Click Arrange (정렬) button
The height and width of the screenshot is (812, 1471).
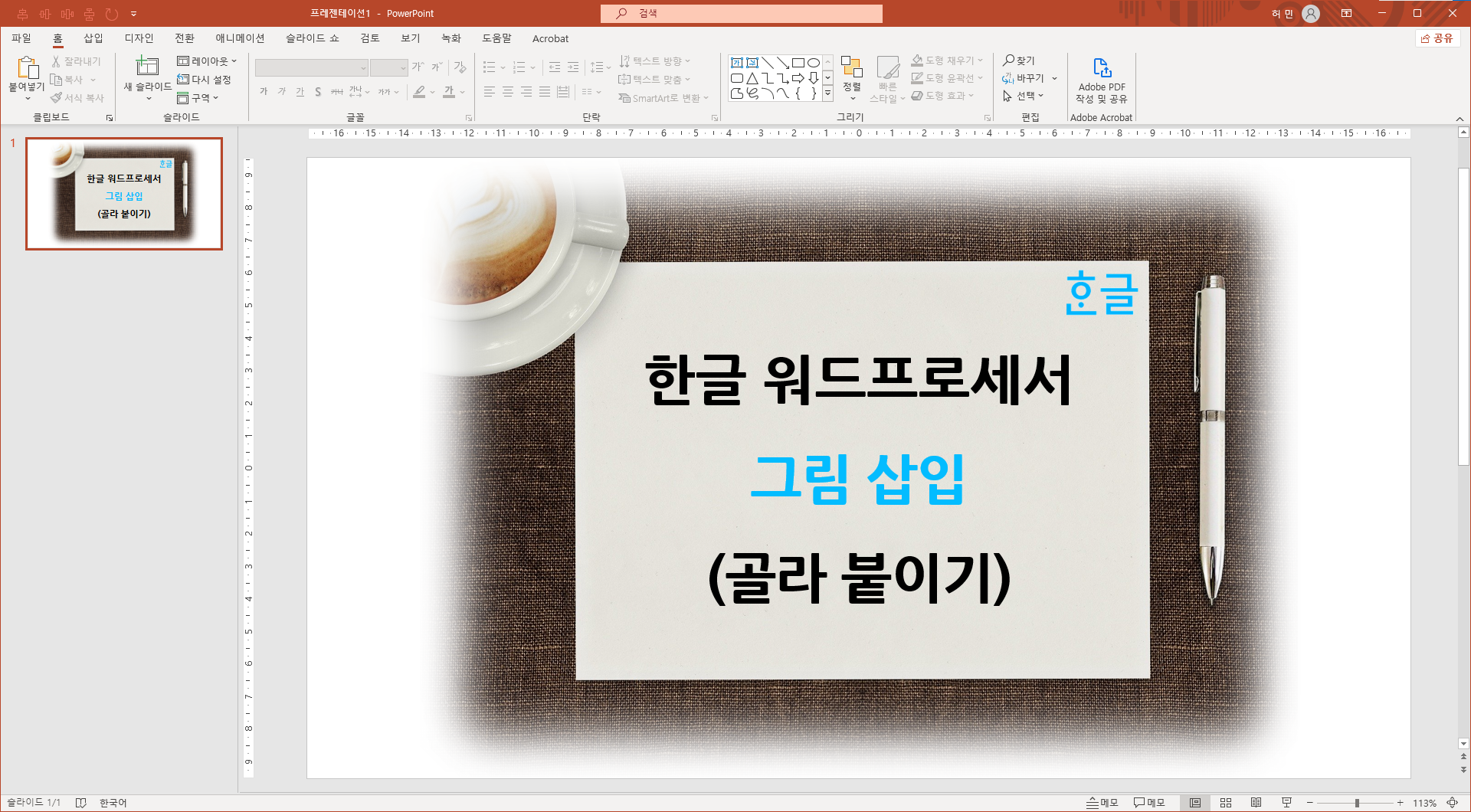click(x=852, y=78)
